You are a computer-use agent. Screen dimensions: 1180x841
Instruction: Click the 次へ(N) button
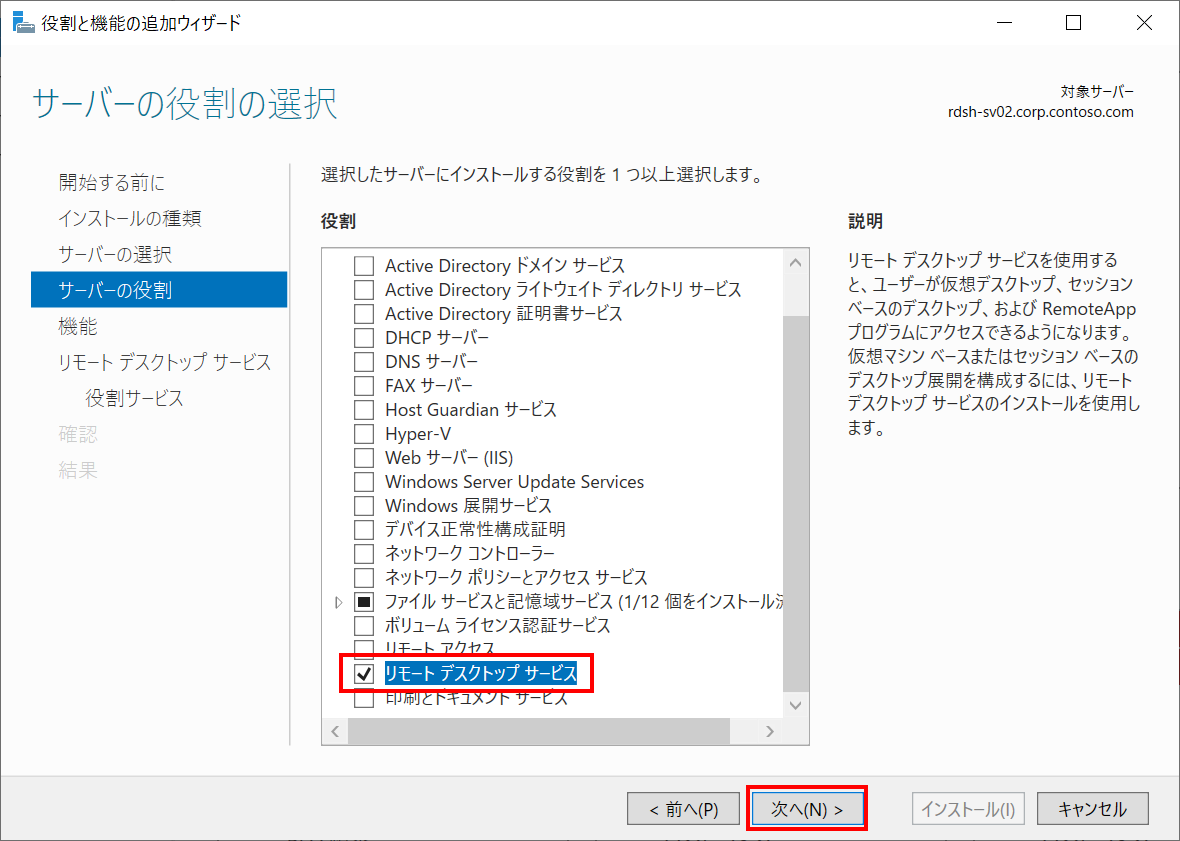click(806, 808)
